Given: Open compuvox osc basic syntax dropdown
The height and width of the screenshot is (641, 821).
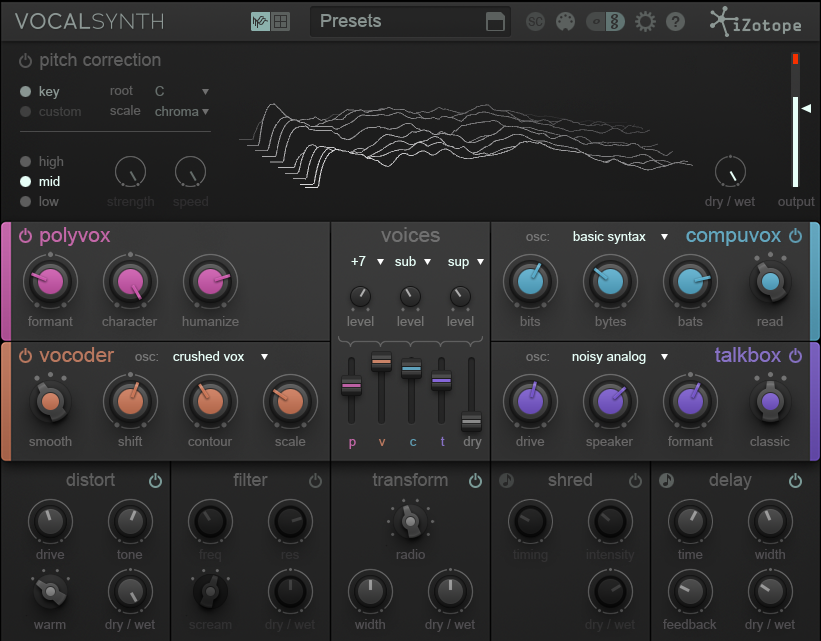Looking at the screenshot, I should (620, 237).
